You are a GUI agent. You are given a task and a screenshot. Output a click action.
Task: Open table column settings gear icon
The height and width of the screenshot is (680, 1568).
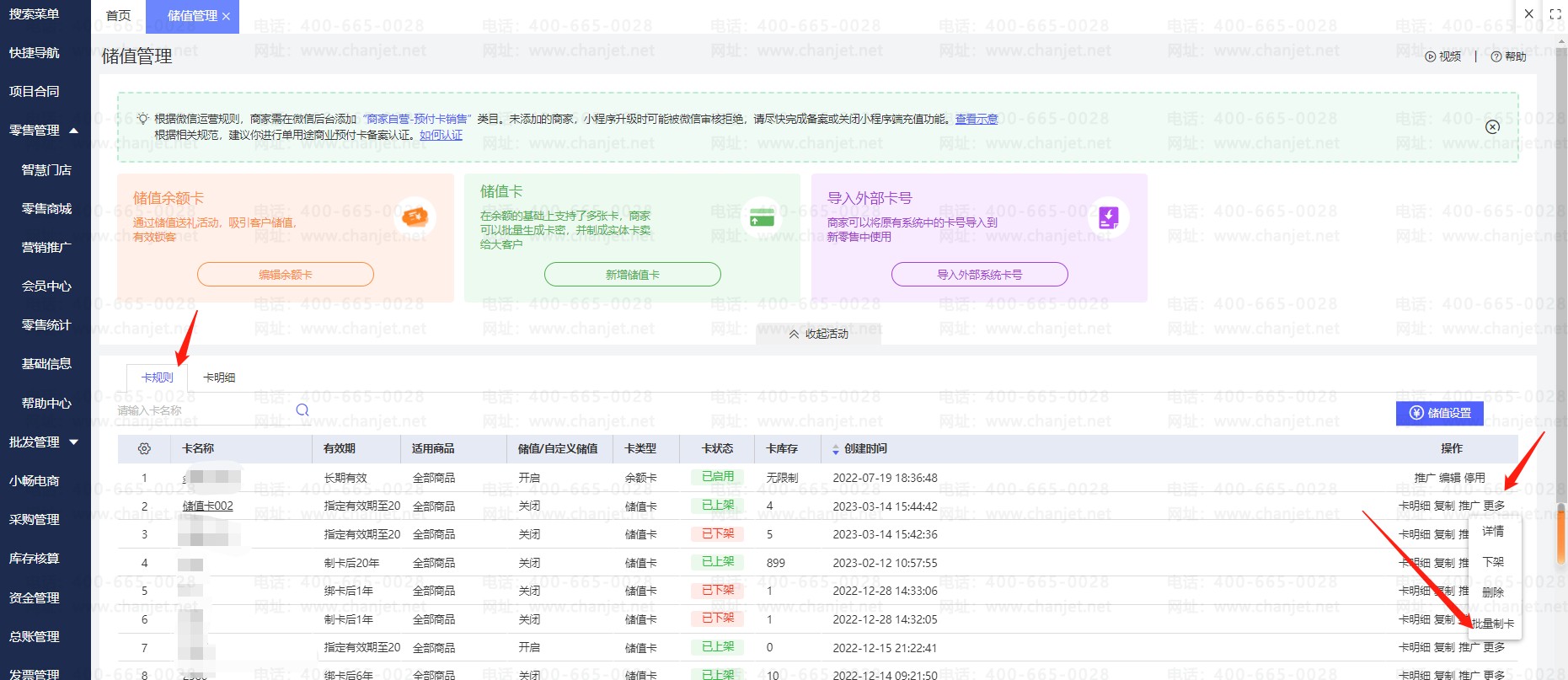(144, 449)
